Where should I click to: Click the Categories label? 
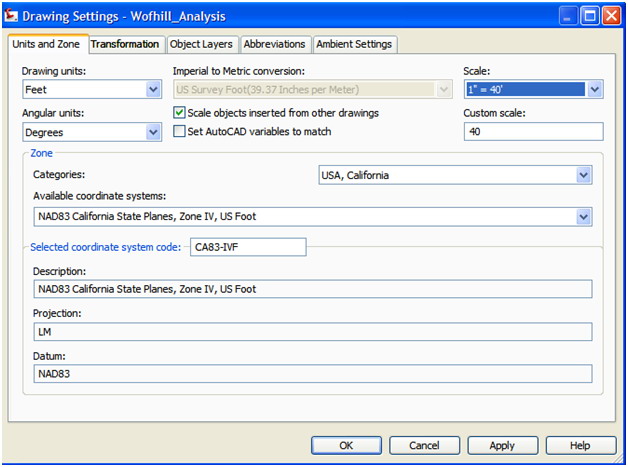[x=59, y=174]
